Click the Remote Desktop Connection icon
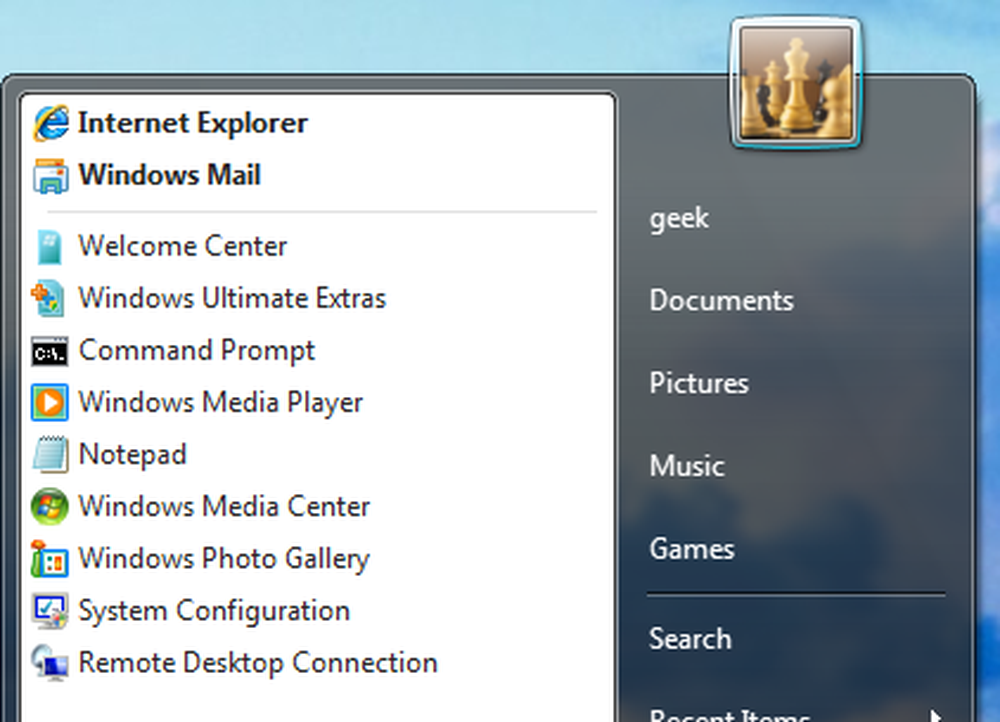This screenshot has width=1000, height=722. click(x=50, y=663)
